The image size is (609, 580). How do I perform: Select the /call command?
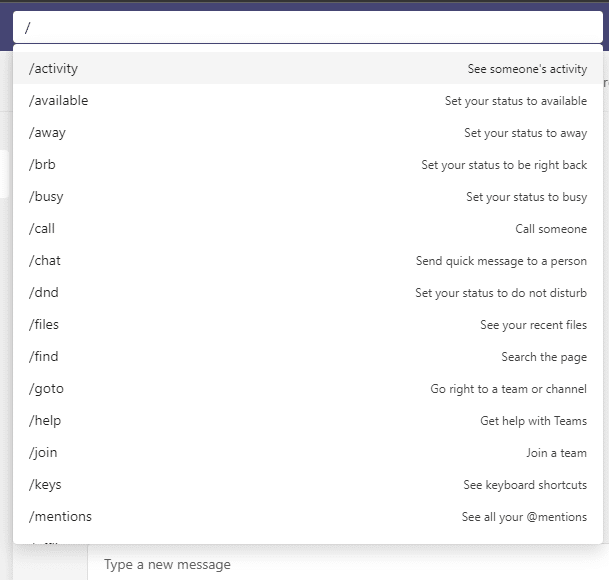pos(308,228)
